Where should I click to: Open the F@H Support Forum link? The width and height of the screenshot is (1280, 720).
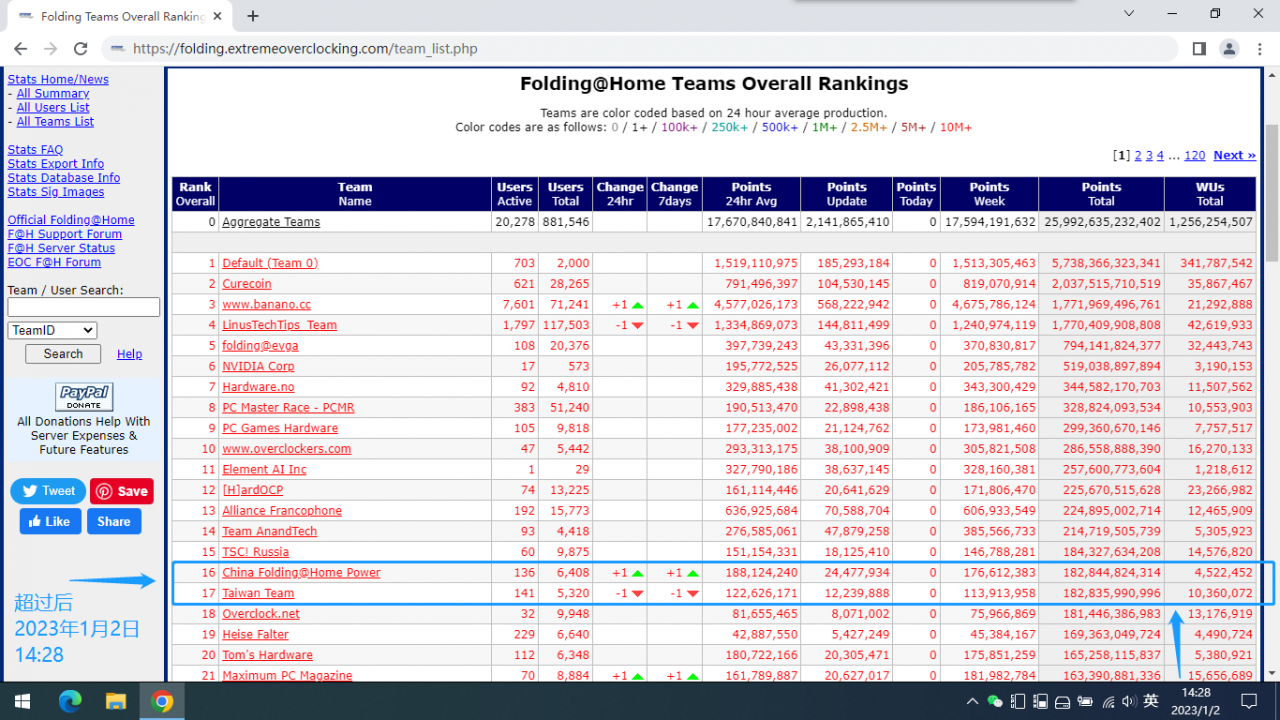click(65, 234)
